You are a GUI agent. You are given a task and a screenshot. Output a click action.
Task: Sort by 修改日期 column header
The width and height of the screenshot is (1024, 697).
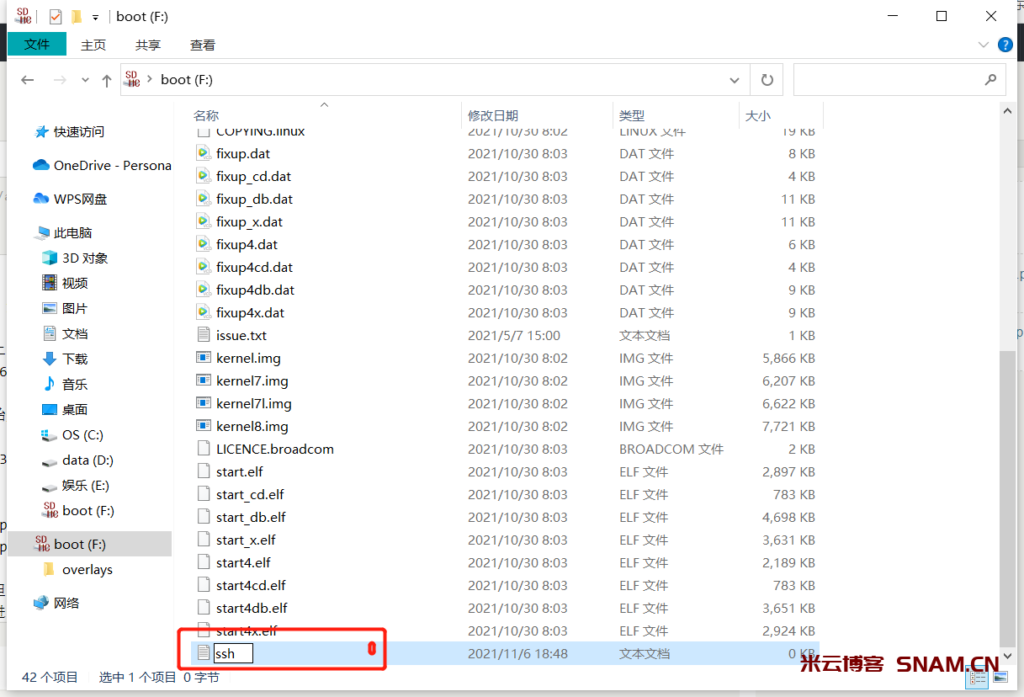[x=493, y=116]
